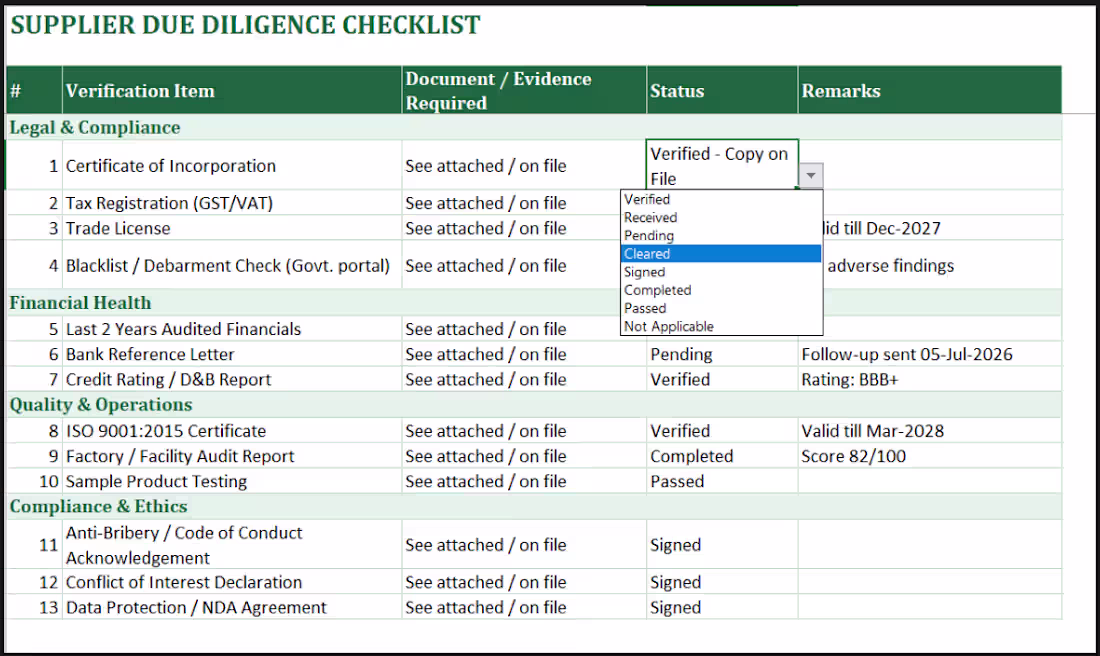Select 'Conflict of Interest Declaration' cell

(232, 582)
